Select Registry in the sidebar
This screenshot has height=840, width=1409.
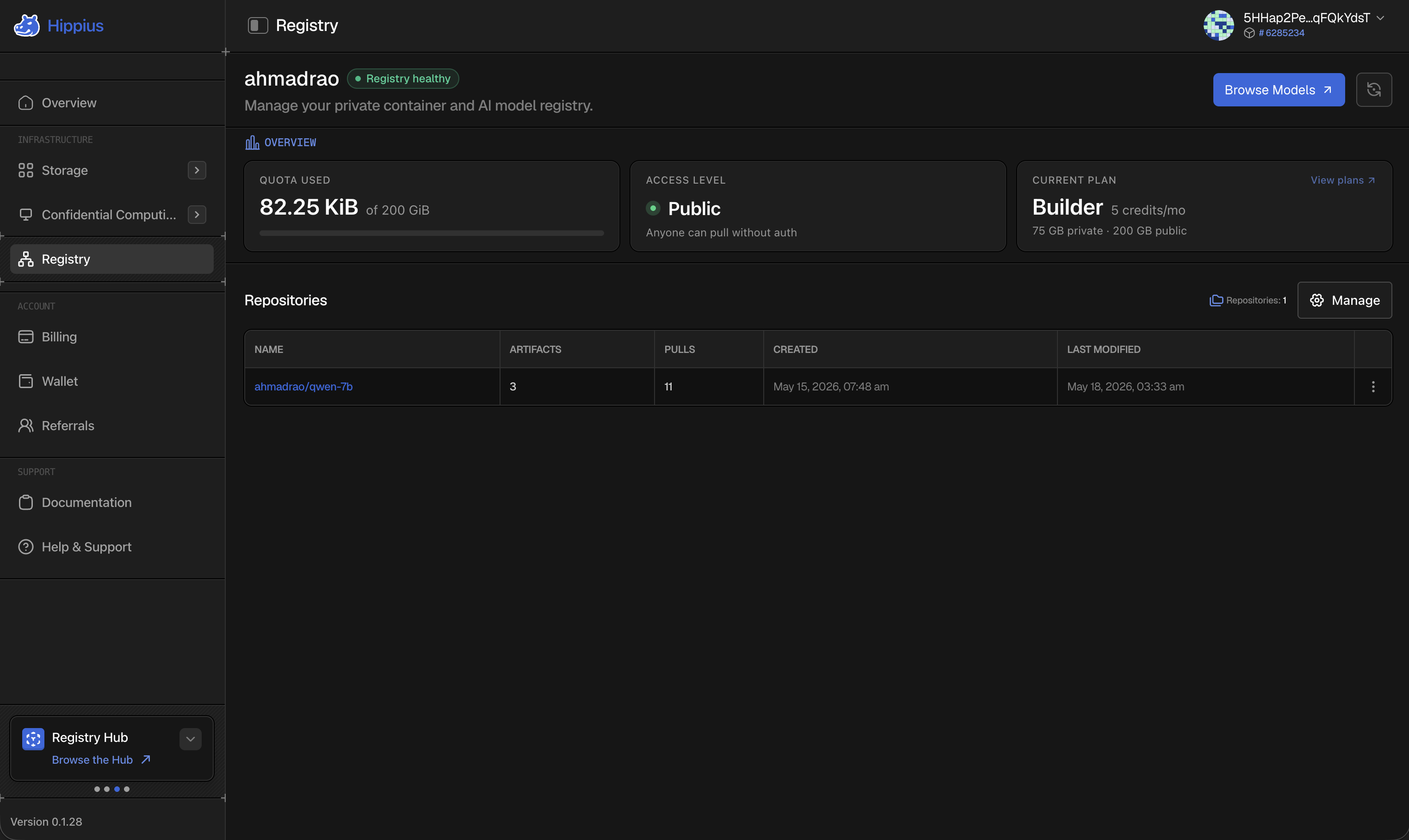(112, 259)
